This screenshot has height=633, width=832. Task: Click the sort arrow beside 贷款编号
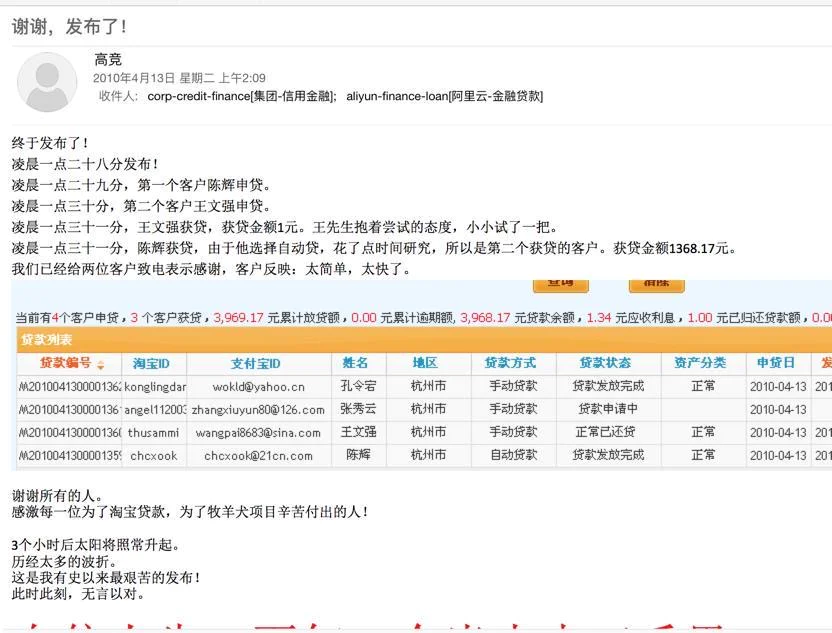point(101,364)
